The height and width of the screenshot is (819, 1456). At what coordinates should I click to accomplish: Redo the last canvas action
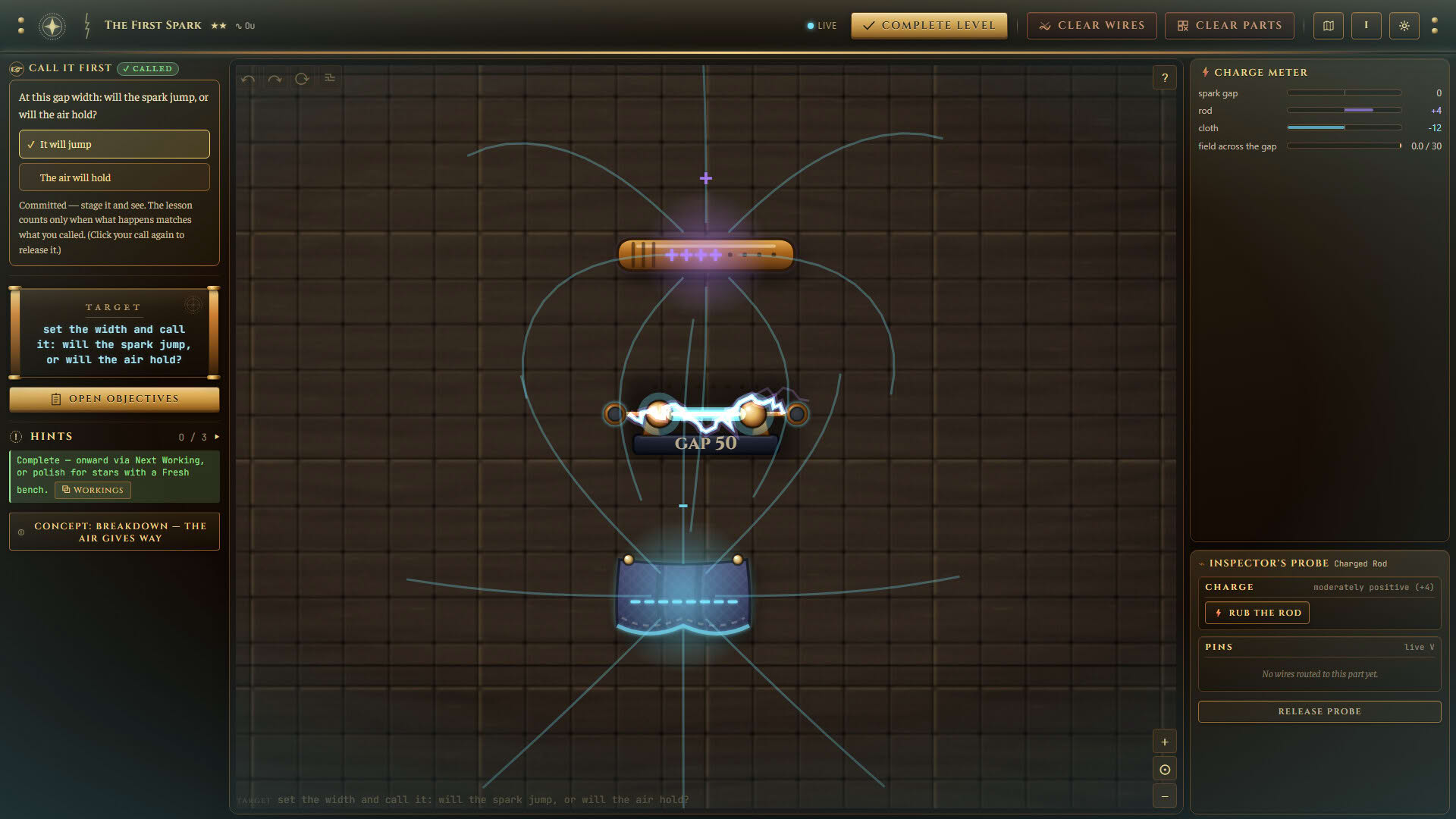[275, 79]
